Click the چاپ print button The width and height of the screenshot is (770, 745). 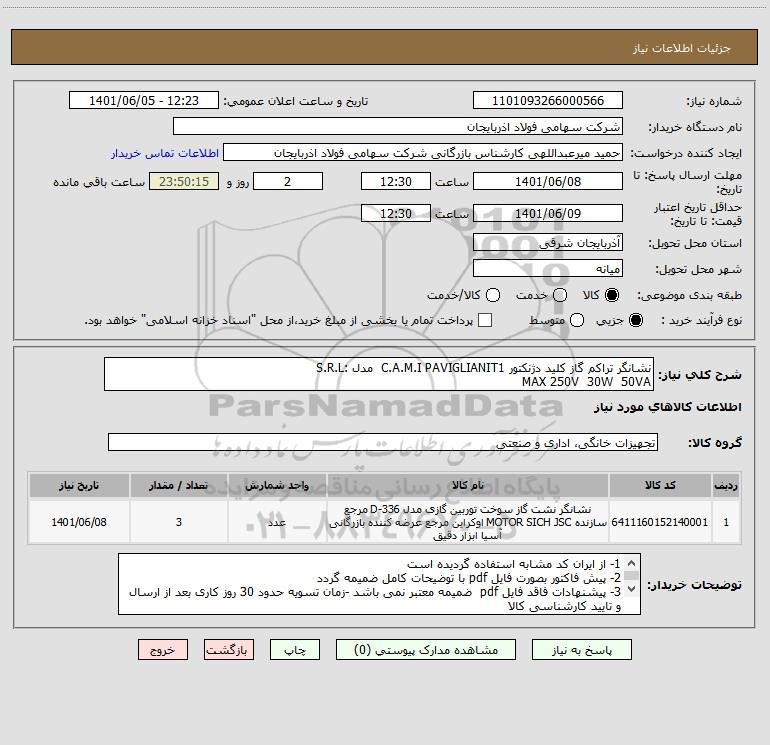click(x=295, y=650)
